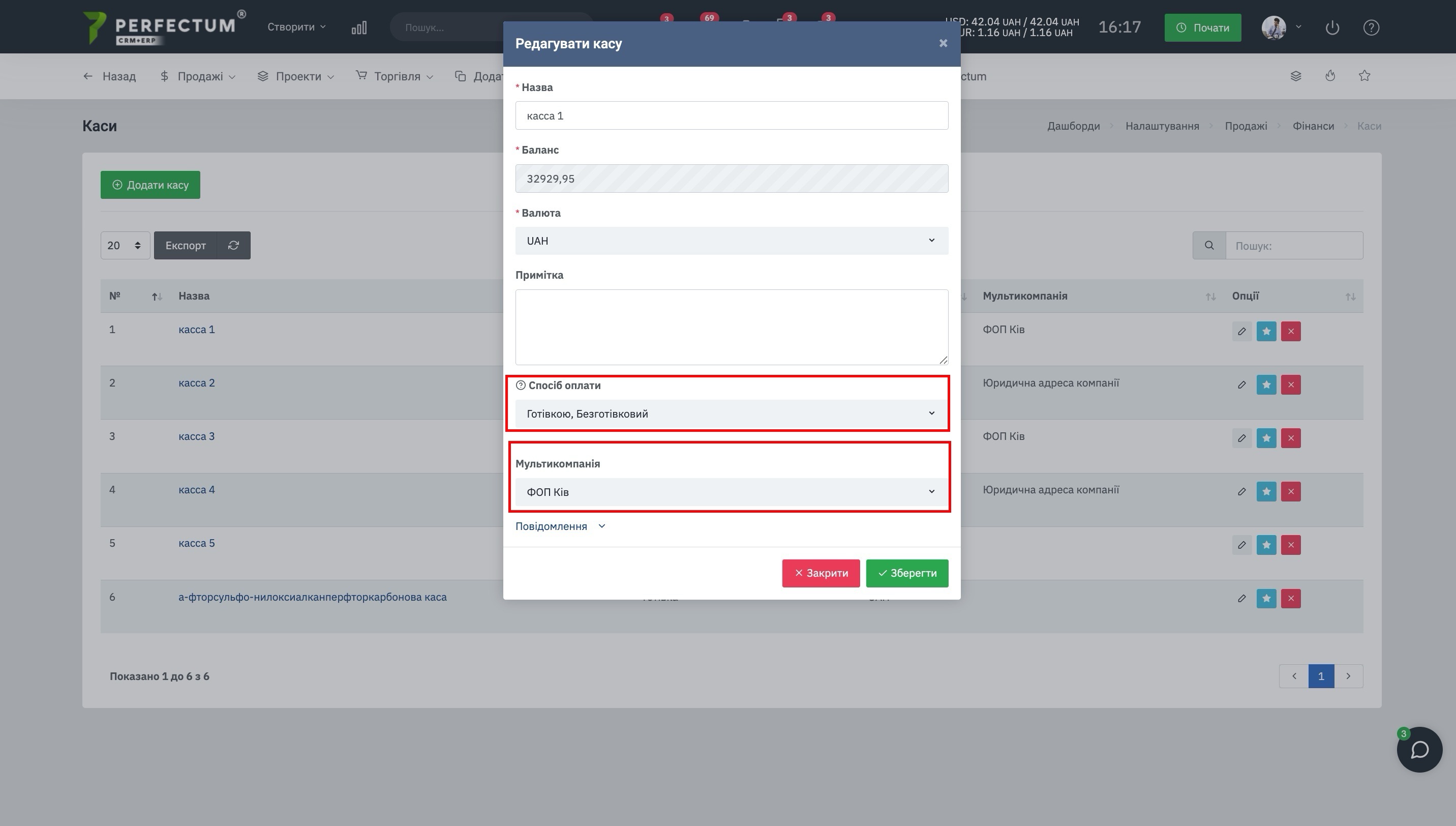
Task: Close the Редагувати касу dialog
Action: pos(943,43)
